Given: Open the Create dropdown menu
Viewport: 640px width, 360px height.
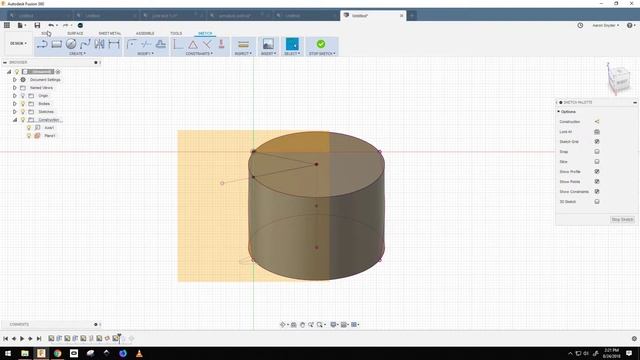Looking at the screenshot, I should coord(77,53).
